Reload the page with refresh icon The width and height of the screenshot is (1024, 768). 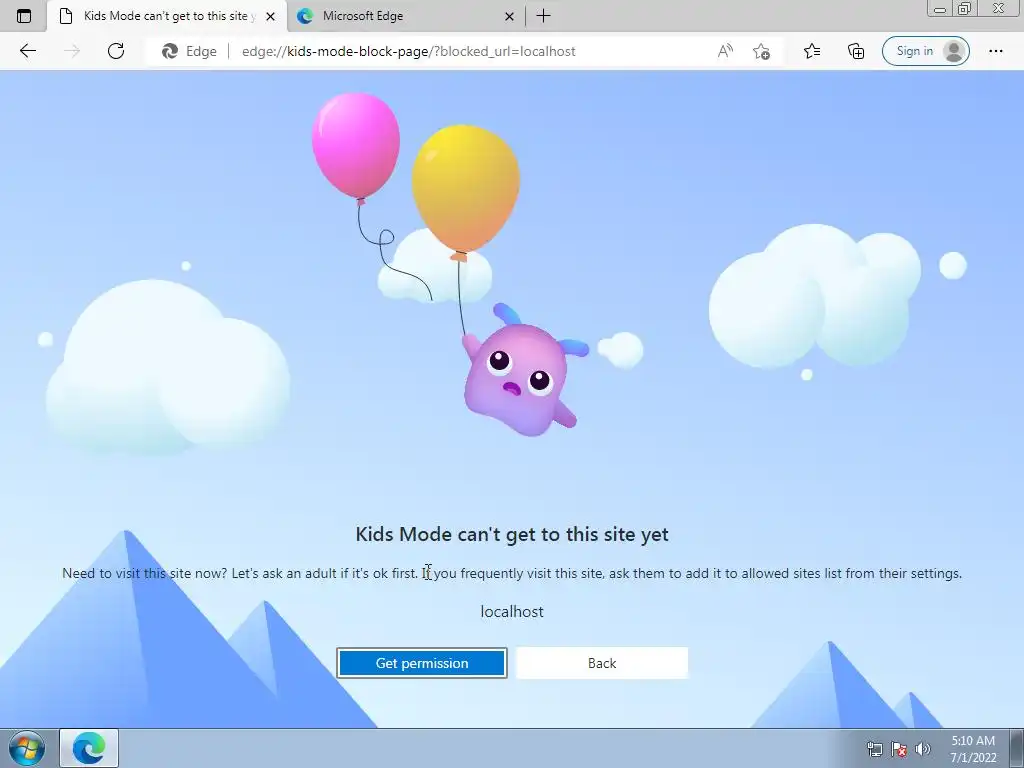pos(116,51)
